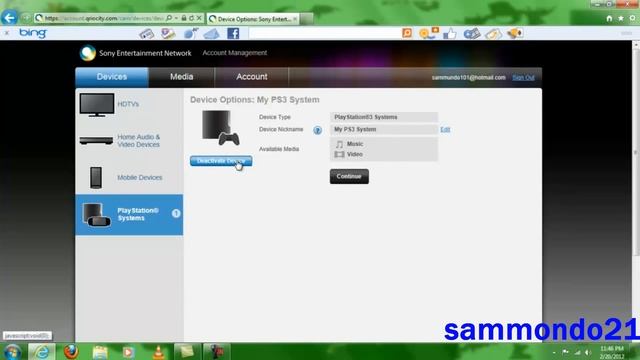Click the Account Management header text
Image resolution: width=640 pixels, height=360 pixels.
point(235,53)
